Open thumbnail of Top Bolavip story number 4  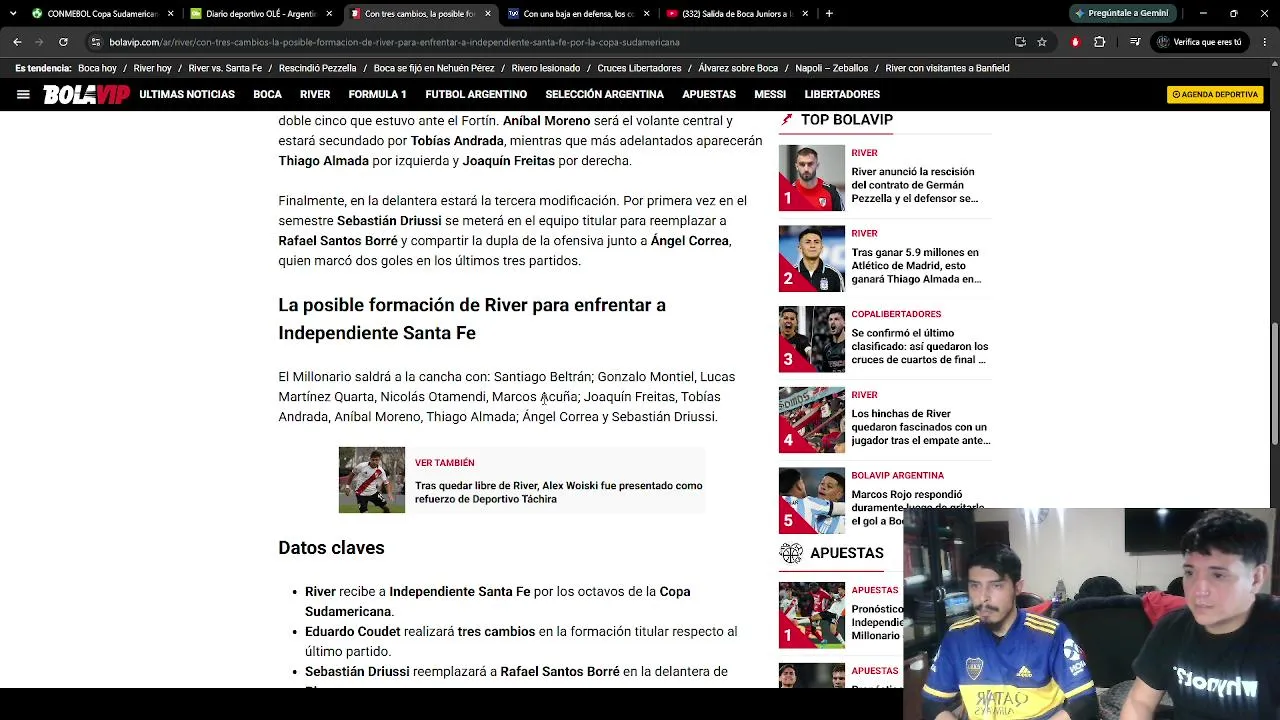(812, 420)
